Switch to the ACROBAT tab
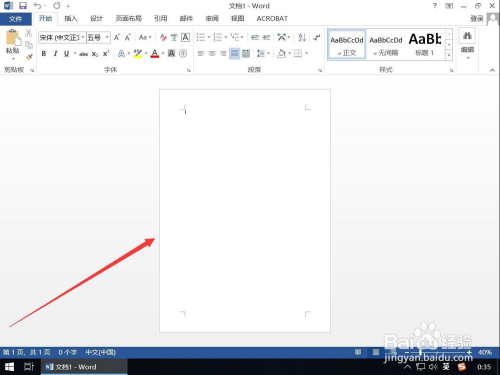The image size is (500, 375). click(x=272, y=19)
